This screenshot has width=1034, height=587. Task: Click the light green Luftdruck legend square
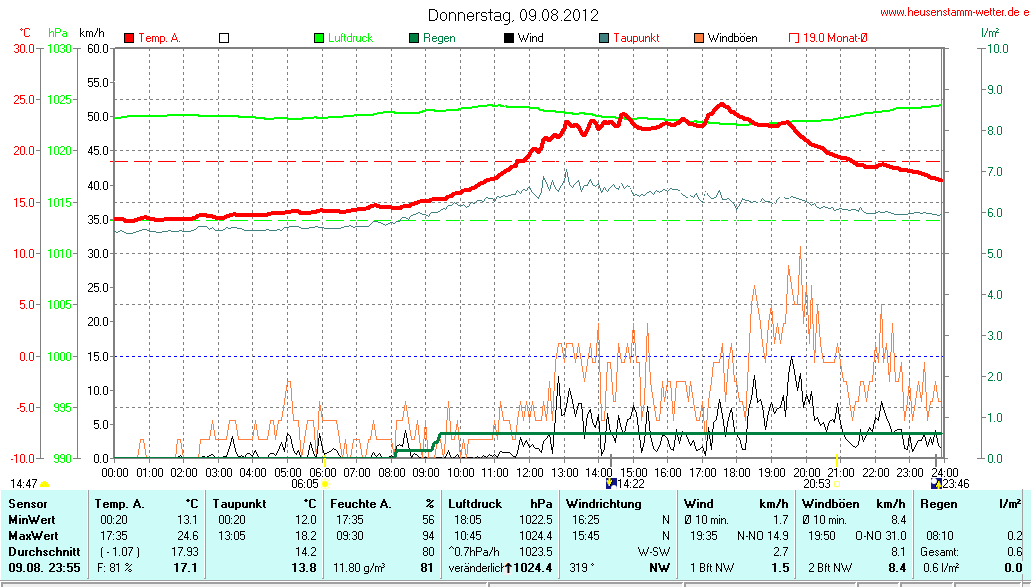tap(319, 38)
